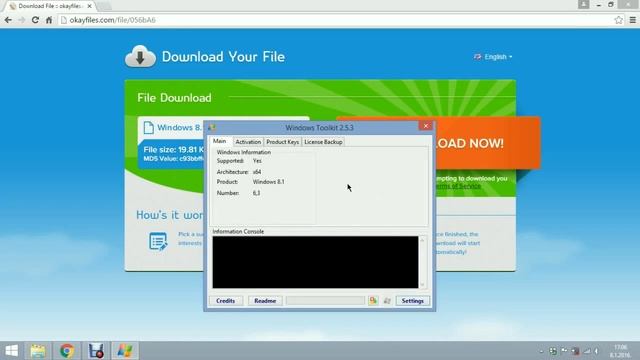The height and width of the screenshot is (360, 640).
Task: Click the File size 19.81 text
Action: [173, 150]
